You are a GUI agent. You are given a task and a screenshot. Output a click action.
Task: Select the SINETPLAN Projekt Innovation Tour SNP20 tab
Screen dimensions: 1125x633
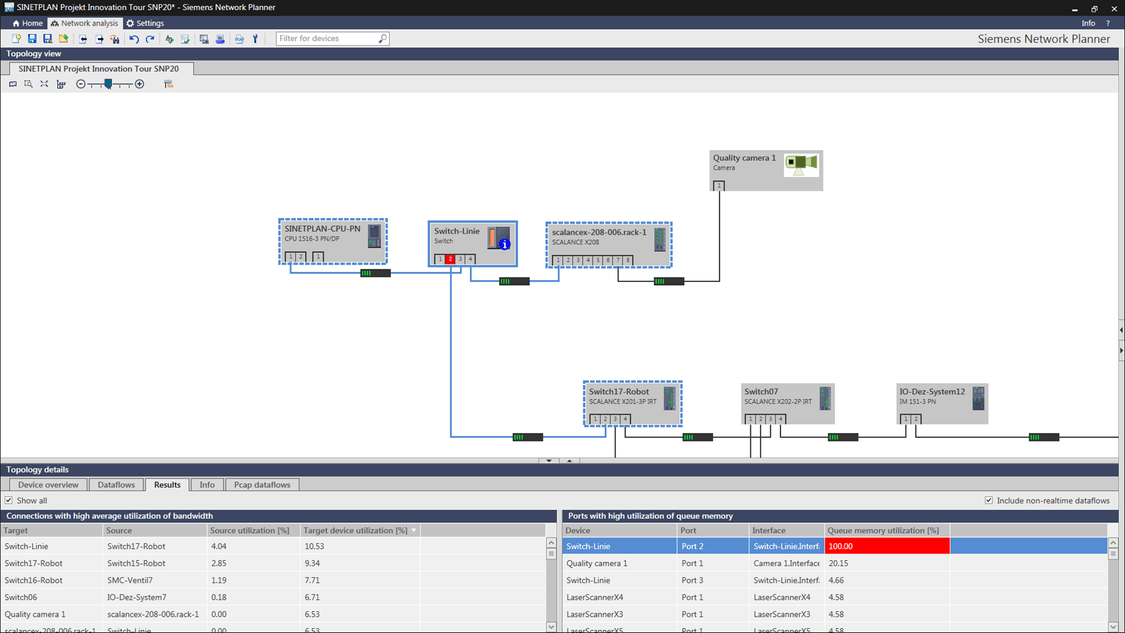[99, 69]
